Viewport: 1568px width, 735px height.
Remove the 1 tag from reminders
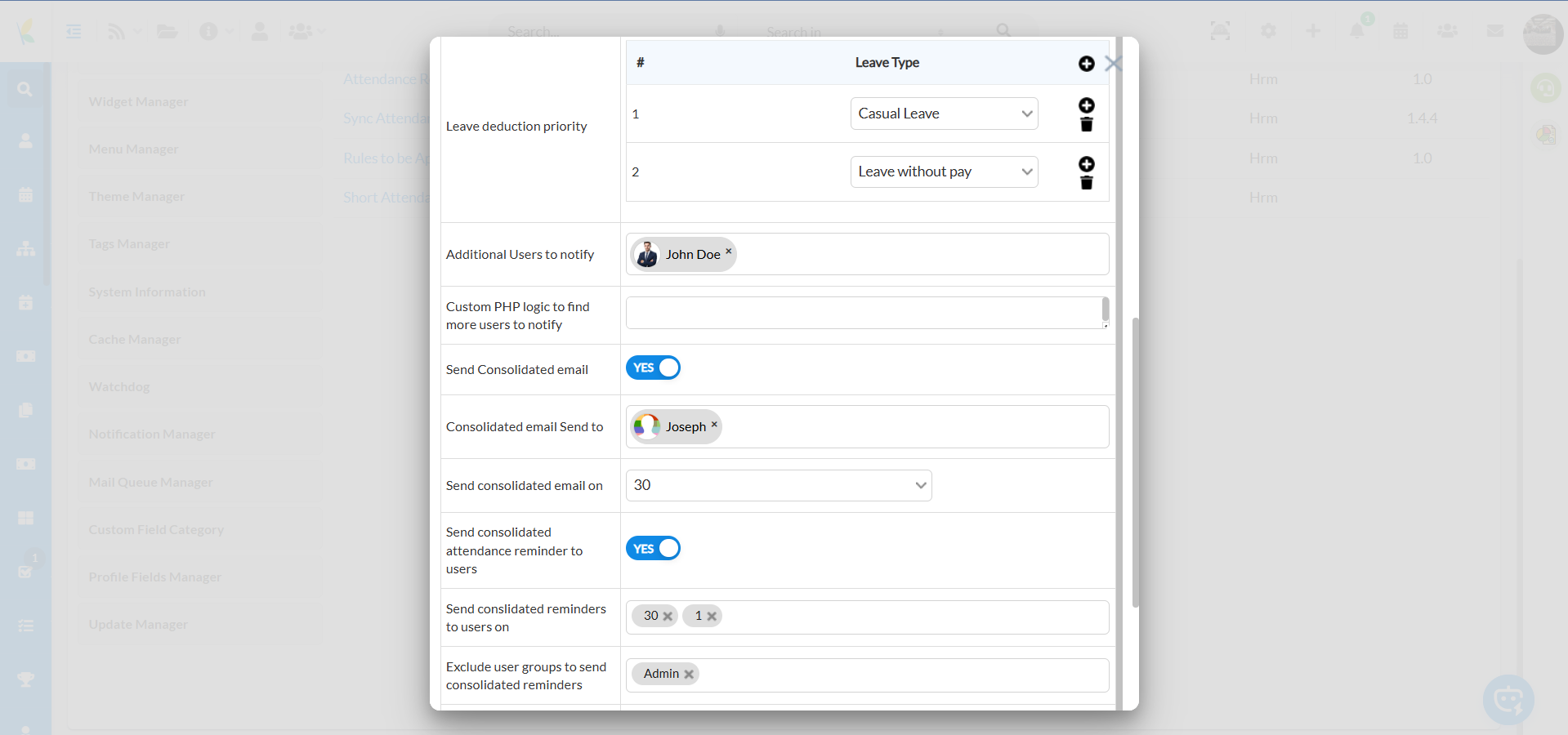(x=712, y=617)
